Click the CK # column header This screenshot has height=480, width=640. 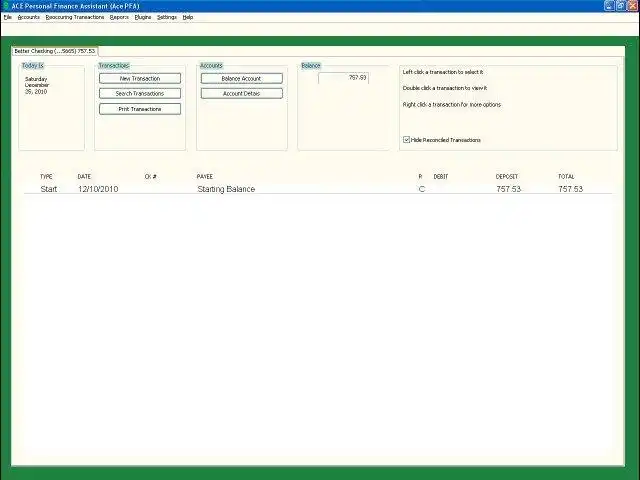click(x=151, y=176)
